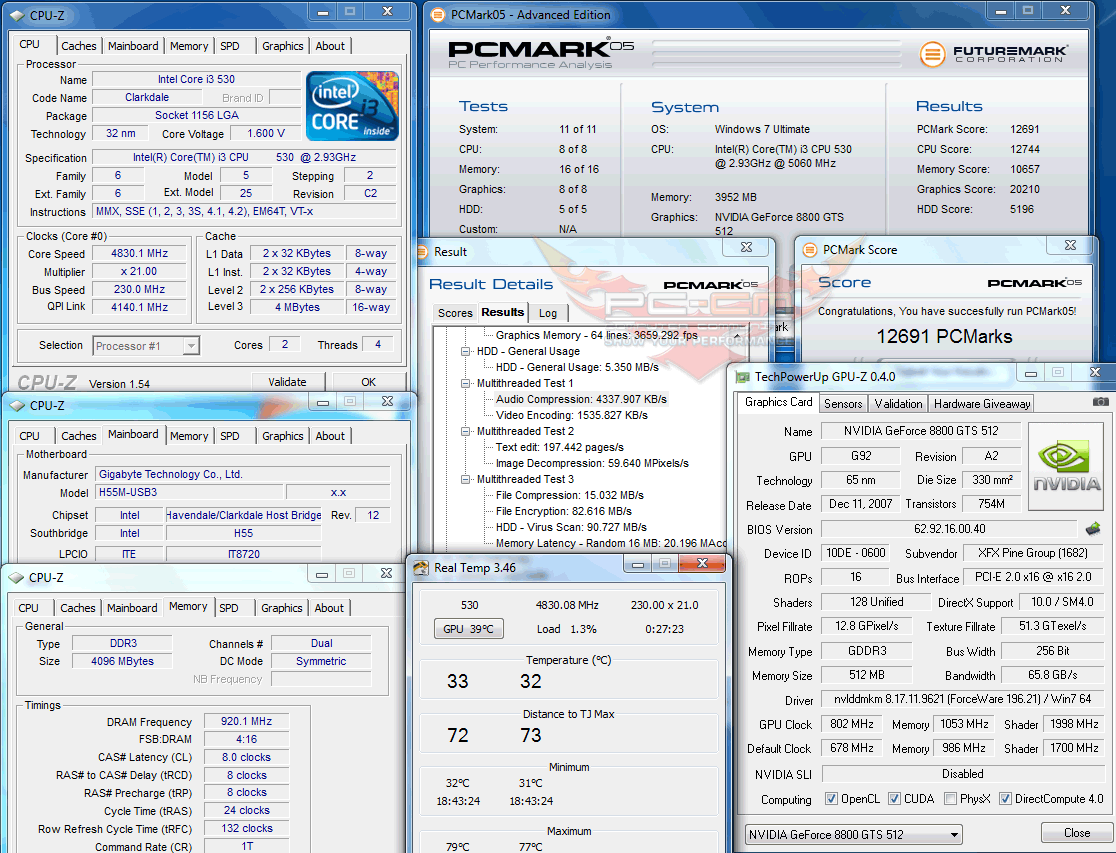1116x853 pixels.
Task: Open About tab in CPU-Z Memory window
Action: pyautogui.click(x=329, y=608)
